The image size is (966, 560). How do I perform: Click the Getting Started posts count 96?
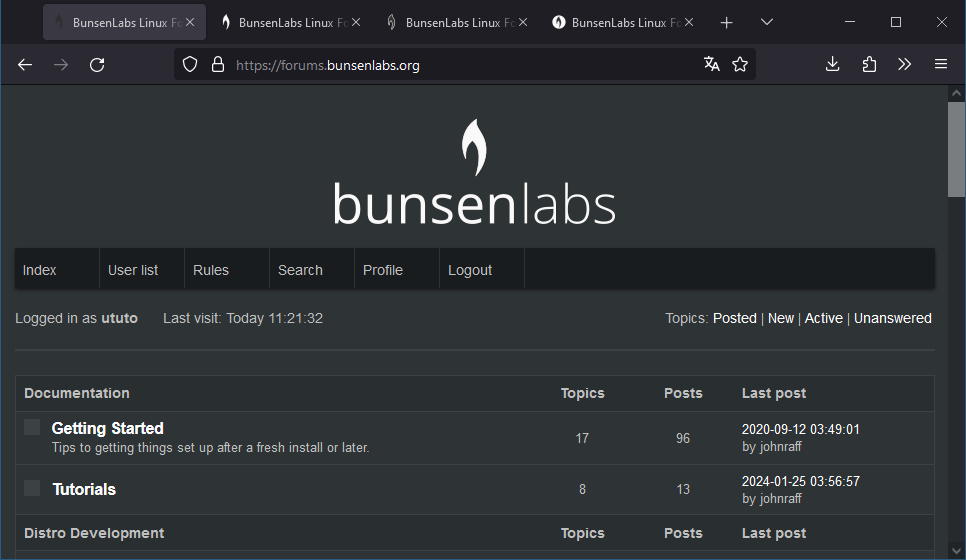point(683,438)
